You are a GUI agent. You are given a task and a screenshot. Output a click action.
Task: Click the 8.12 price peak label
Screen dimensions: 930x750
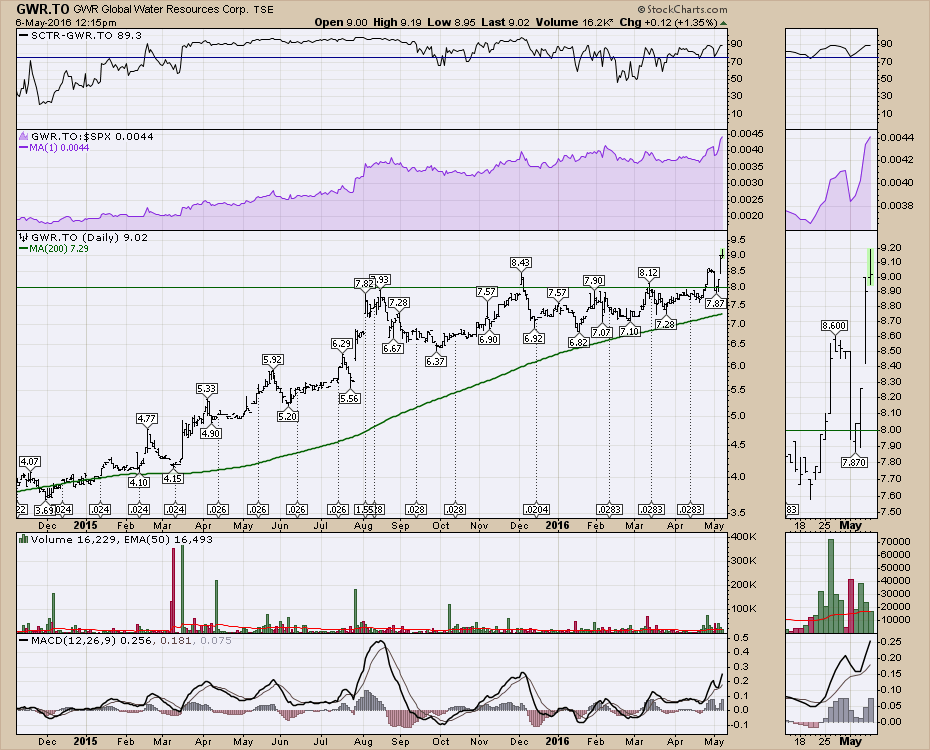coord(648,273)
